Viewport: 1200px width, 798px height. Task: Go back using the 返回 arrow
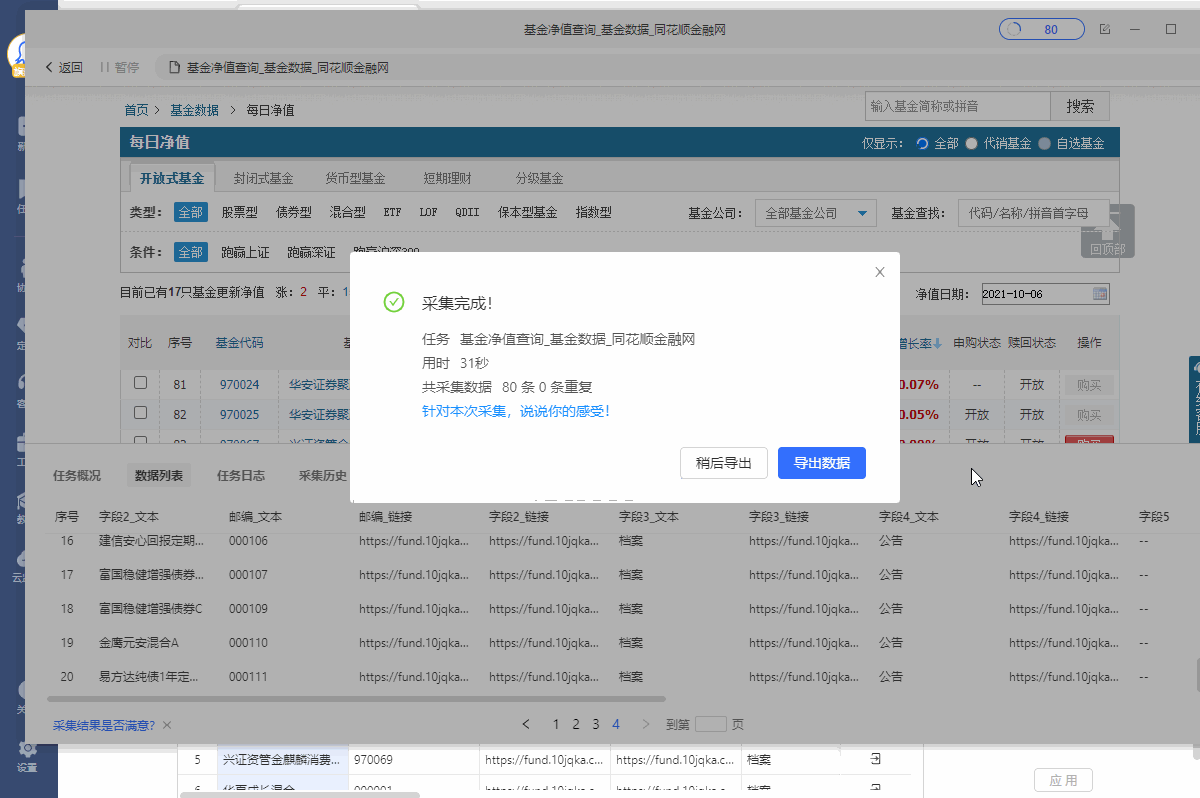pos(64,68)
